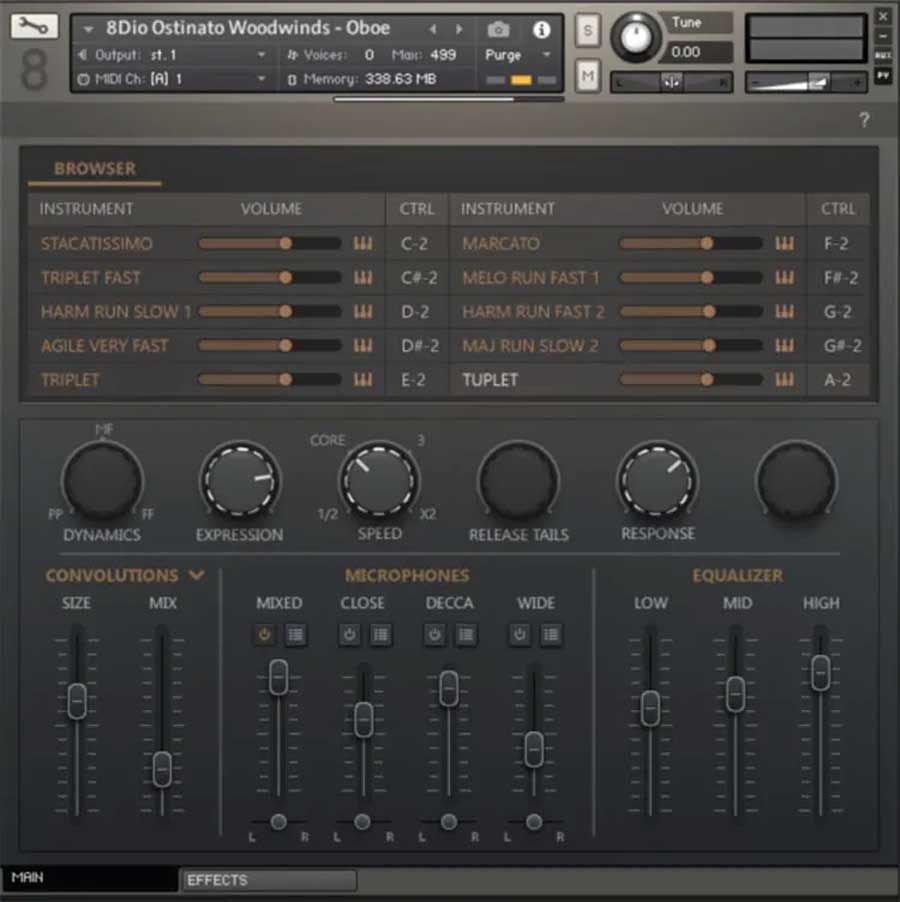This screenshot has width=900, height=902.
Task: Click the Dynamics knob
Action: [102, 481]
